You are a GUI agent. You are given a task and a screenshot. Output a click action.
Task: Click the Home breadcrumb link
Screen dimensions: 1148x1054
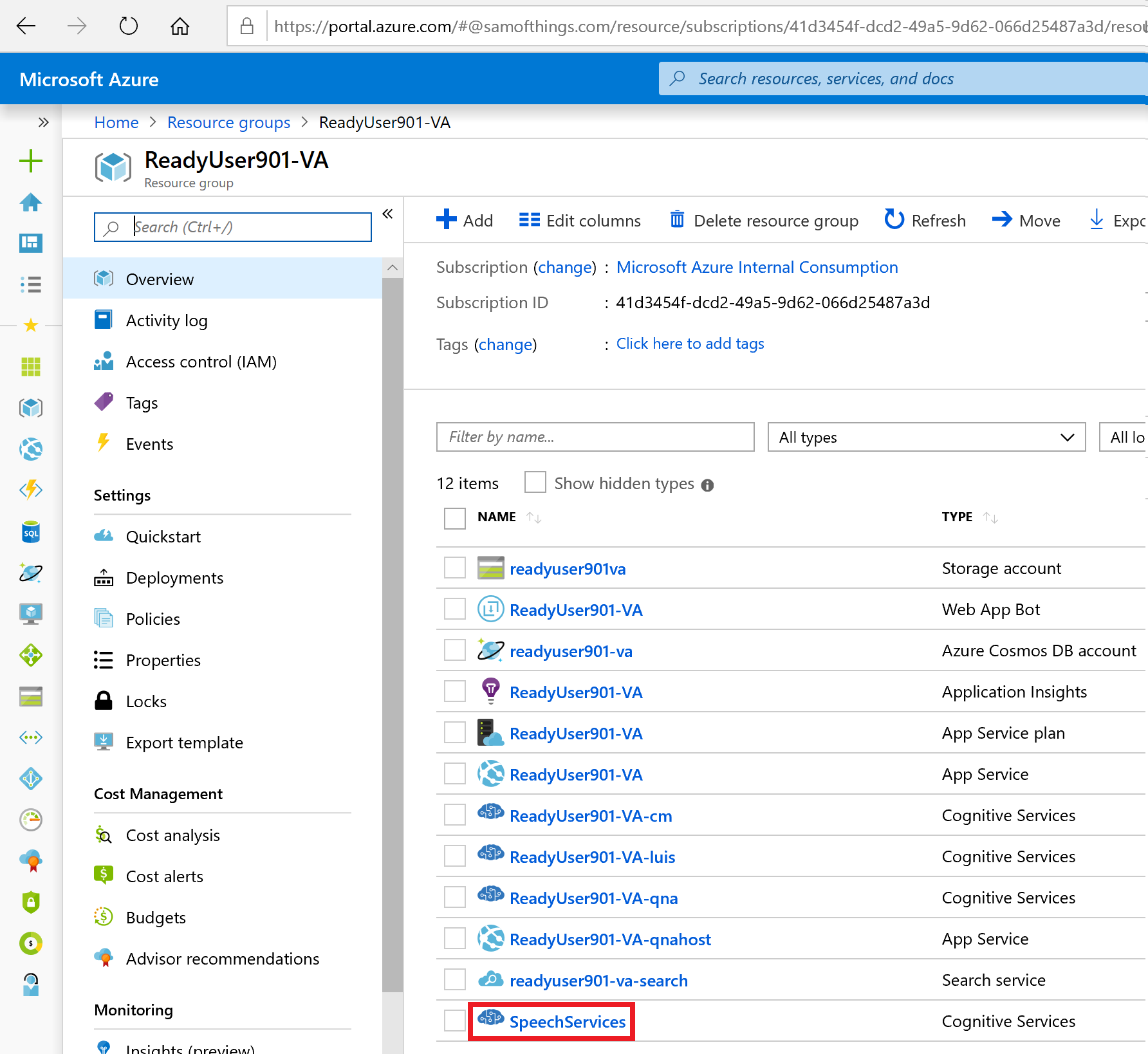click(x=116, y=122)
